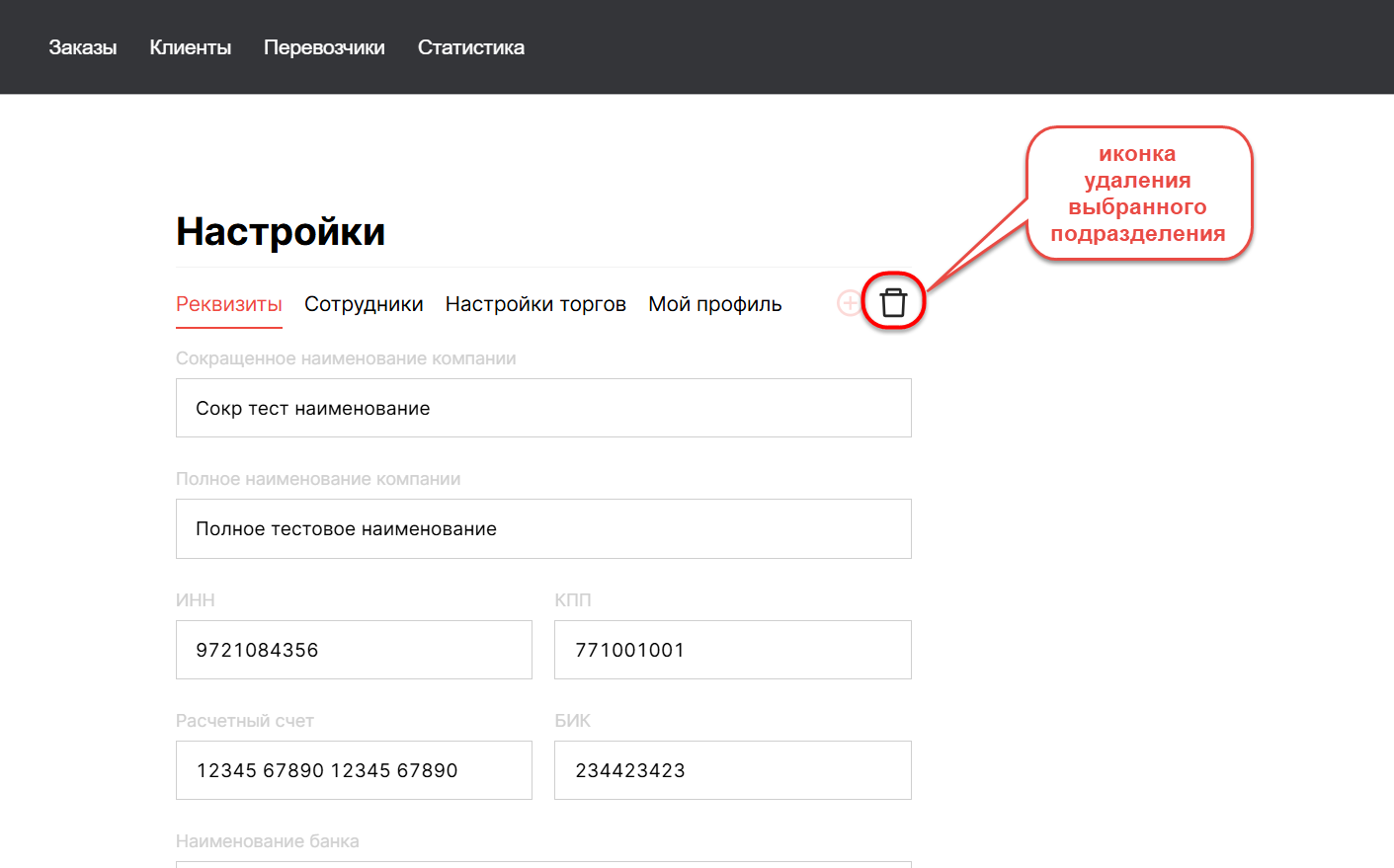Screen dimensions: 1394x868
Task: Focus the КПП field with 771001001
Action: pyautogui.click(x=732, y=650)
